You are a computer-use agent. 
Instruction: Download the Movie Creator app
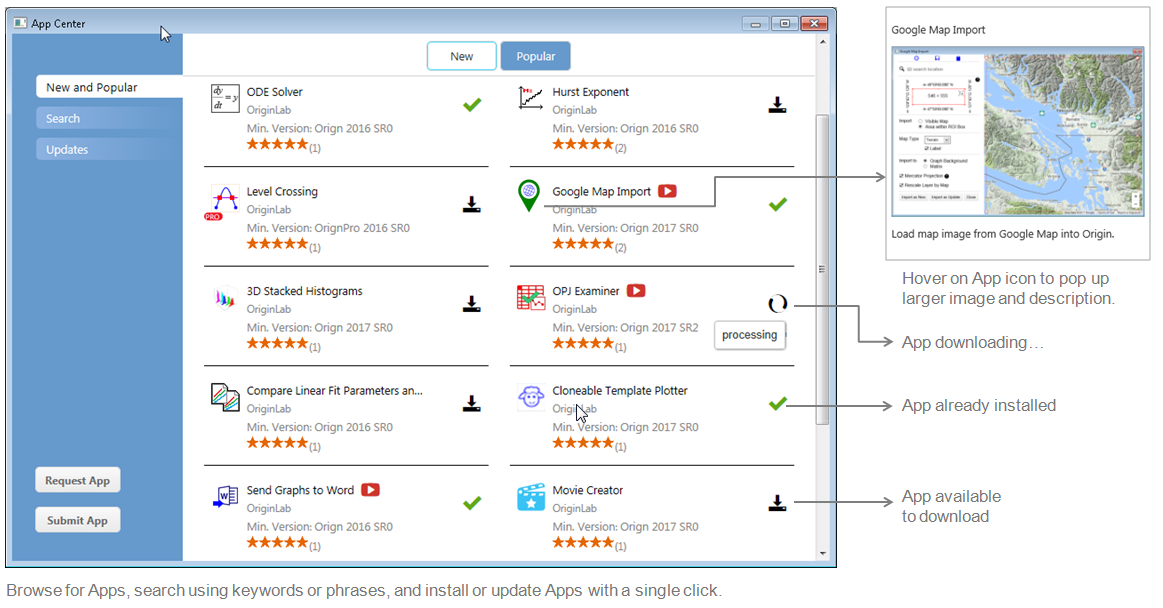(777, 503)
